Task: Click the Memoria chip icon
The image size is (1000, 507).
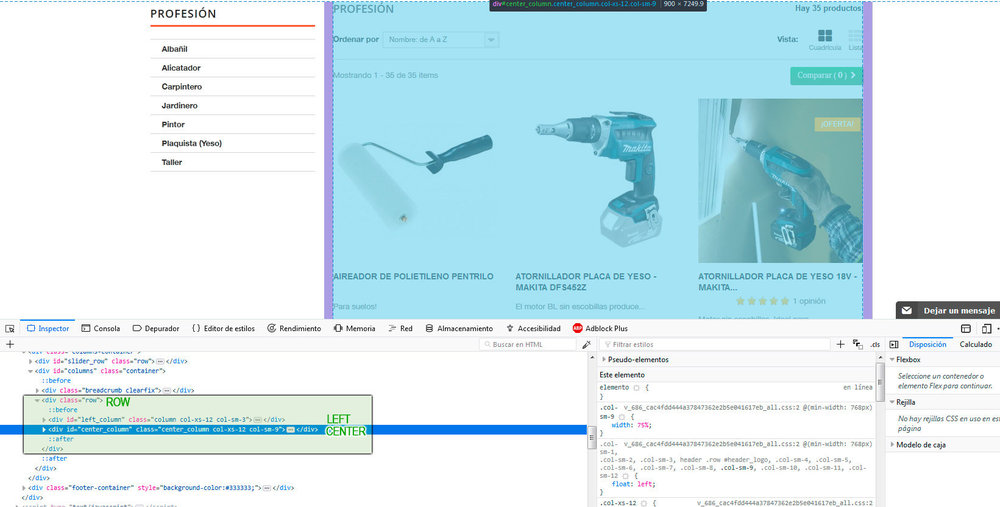Action: click(338, 328)
